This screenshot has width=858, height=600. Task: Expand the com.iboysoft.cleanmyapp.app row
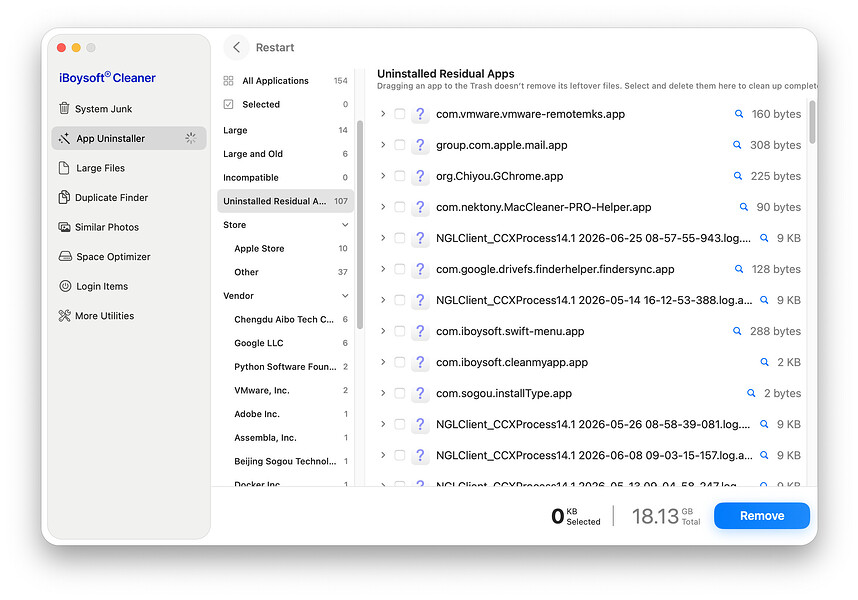[383, 362]
